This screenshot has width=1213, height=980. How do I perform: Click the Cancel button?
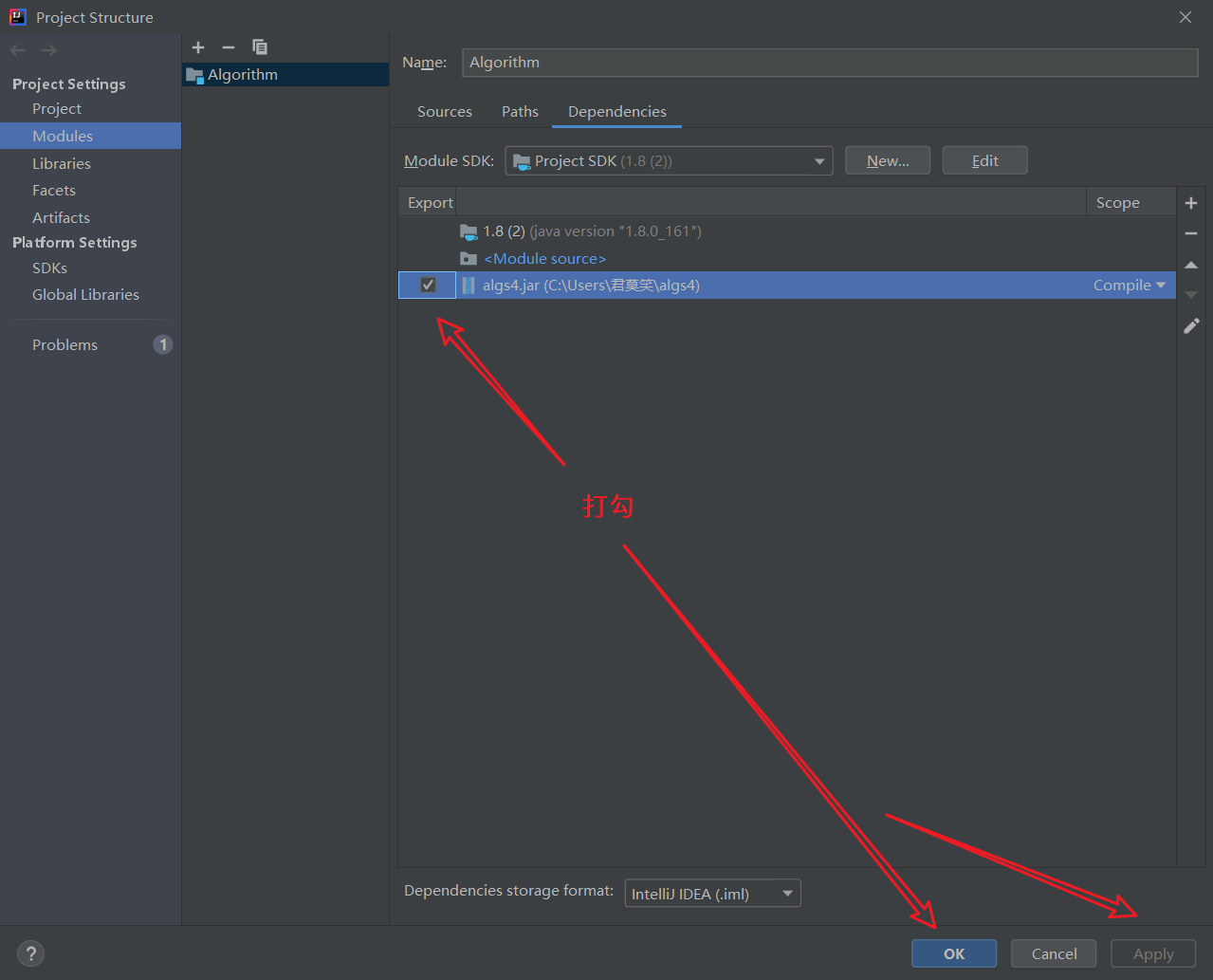pos(1054,953)
